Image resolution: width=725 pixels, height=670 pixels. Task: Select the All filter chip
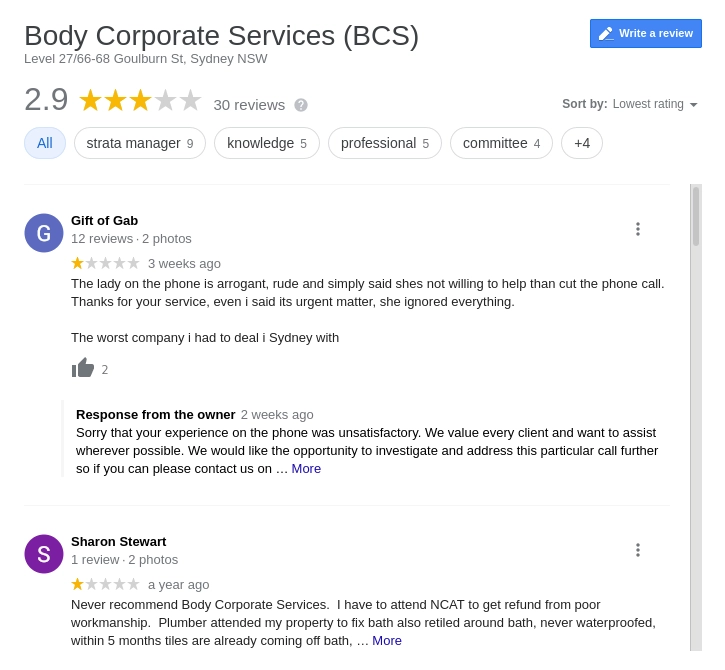[45, 143]
